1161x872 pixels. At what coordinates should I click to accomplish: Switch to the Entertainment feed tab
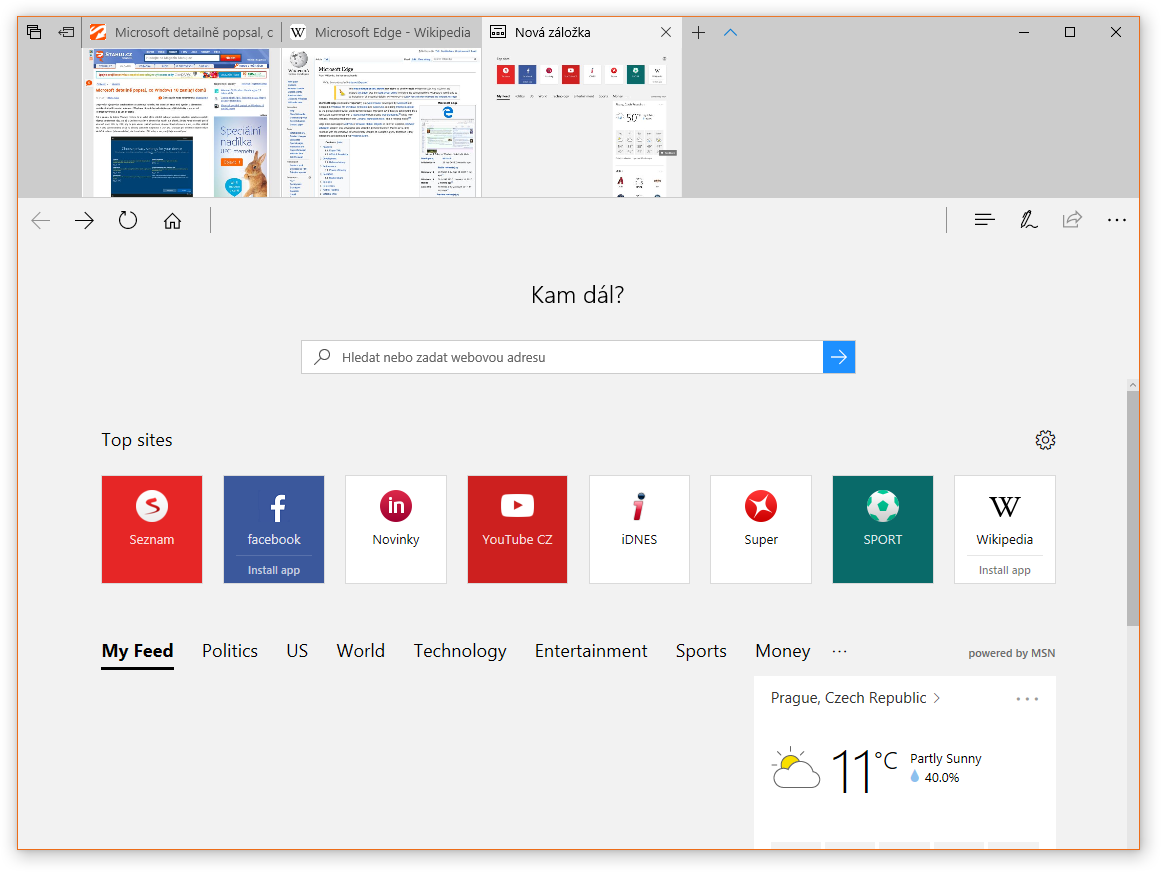pyautogui.click(x=591, y=651)
